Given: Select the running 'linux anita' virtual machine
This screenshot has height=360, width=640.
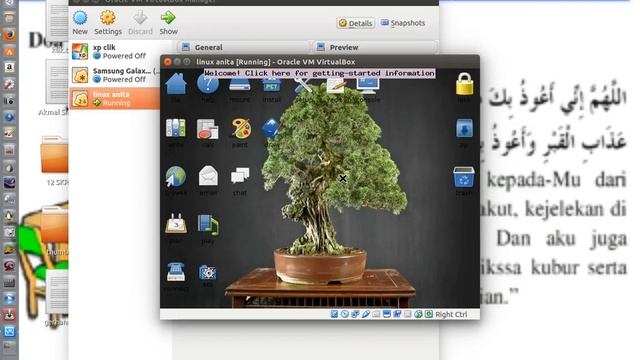Looking at the screenshot, I should coord(114,99).
